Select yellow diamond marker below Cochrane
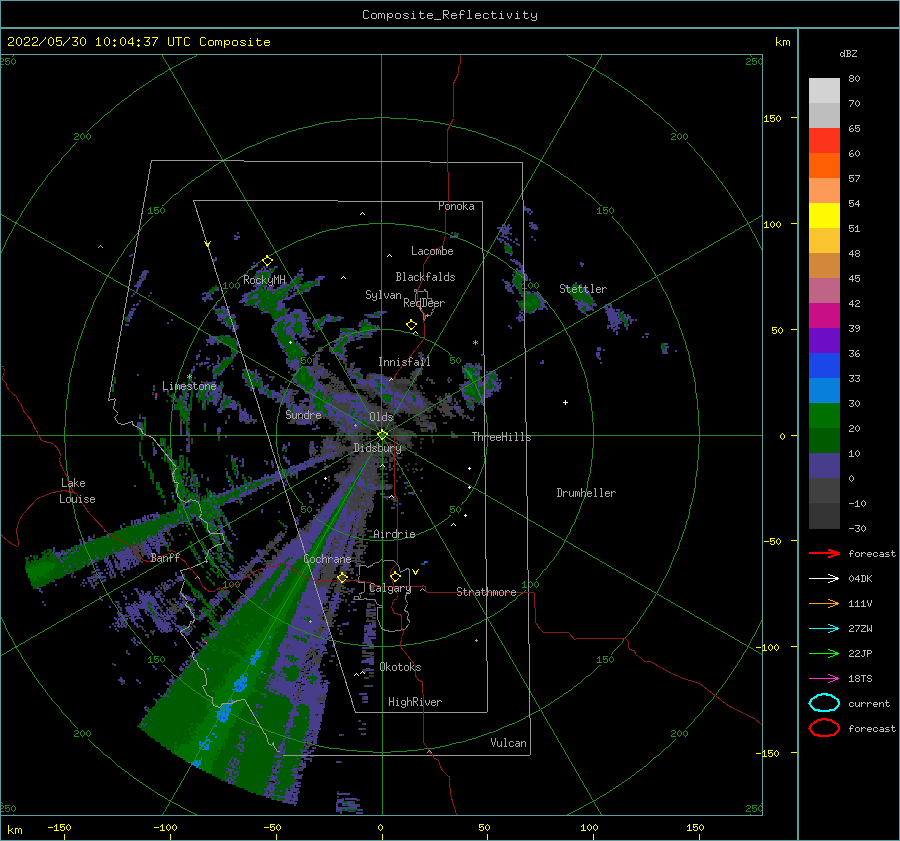Image resolution: width=900 pixels, height=841 pixels. (x=343, y=577)
